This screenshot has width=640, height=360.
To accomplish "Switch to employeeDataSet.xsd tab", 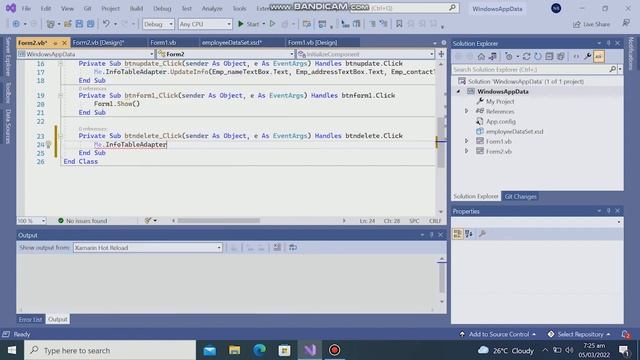I will pos(232,42).
